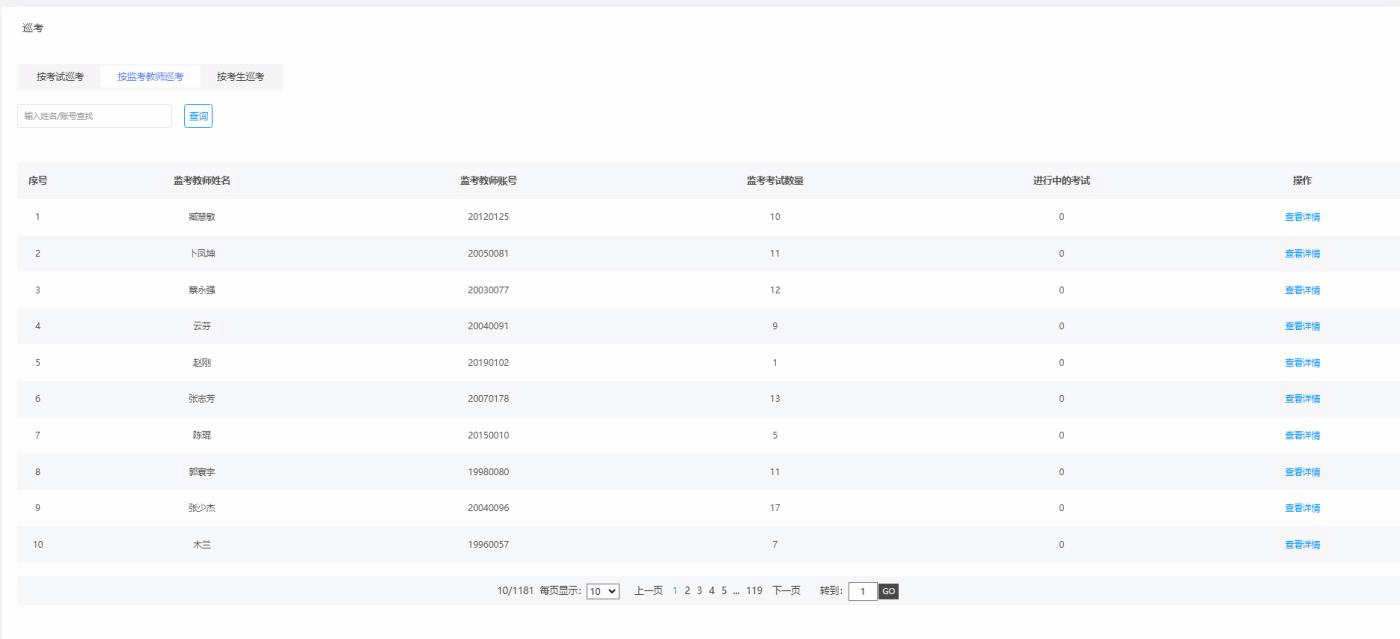Image resolution: width=1400 pixels, height=639 pixels.
Task: Switch to the 按考试巡考 tab
Action: (60, 77)
